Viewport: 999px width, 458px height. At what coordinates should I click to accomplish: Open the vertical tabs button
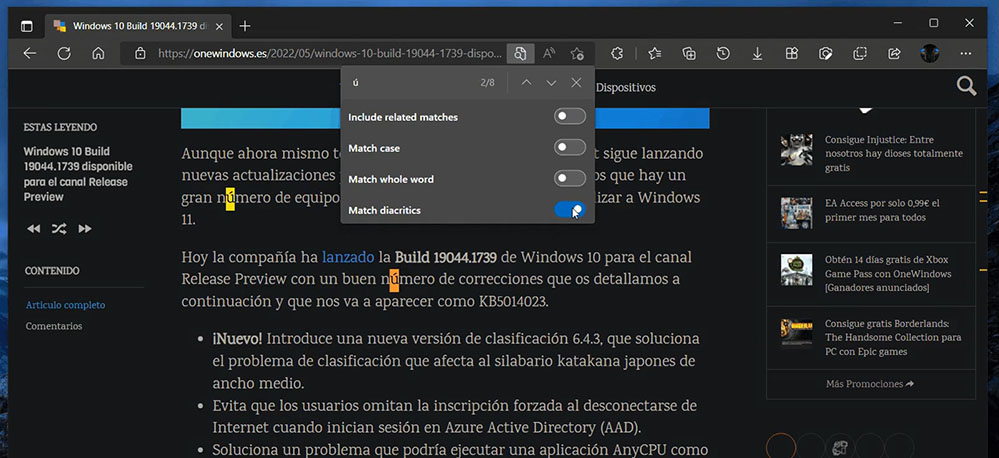coord(26,26)
